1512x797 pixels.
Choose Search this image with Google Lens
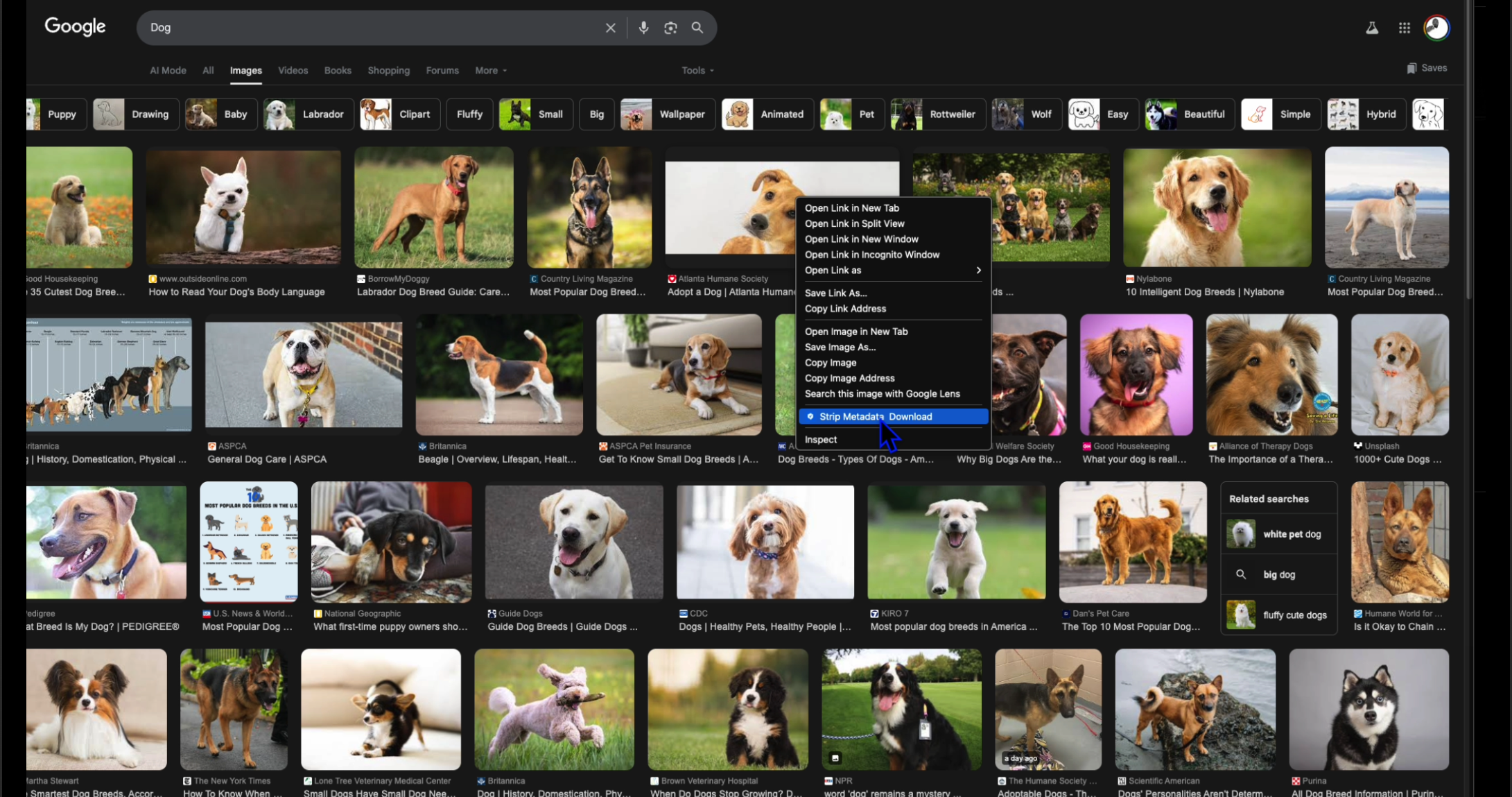coord(893,394)
